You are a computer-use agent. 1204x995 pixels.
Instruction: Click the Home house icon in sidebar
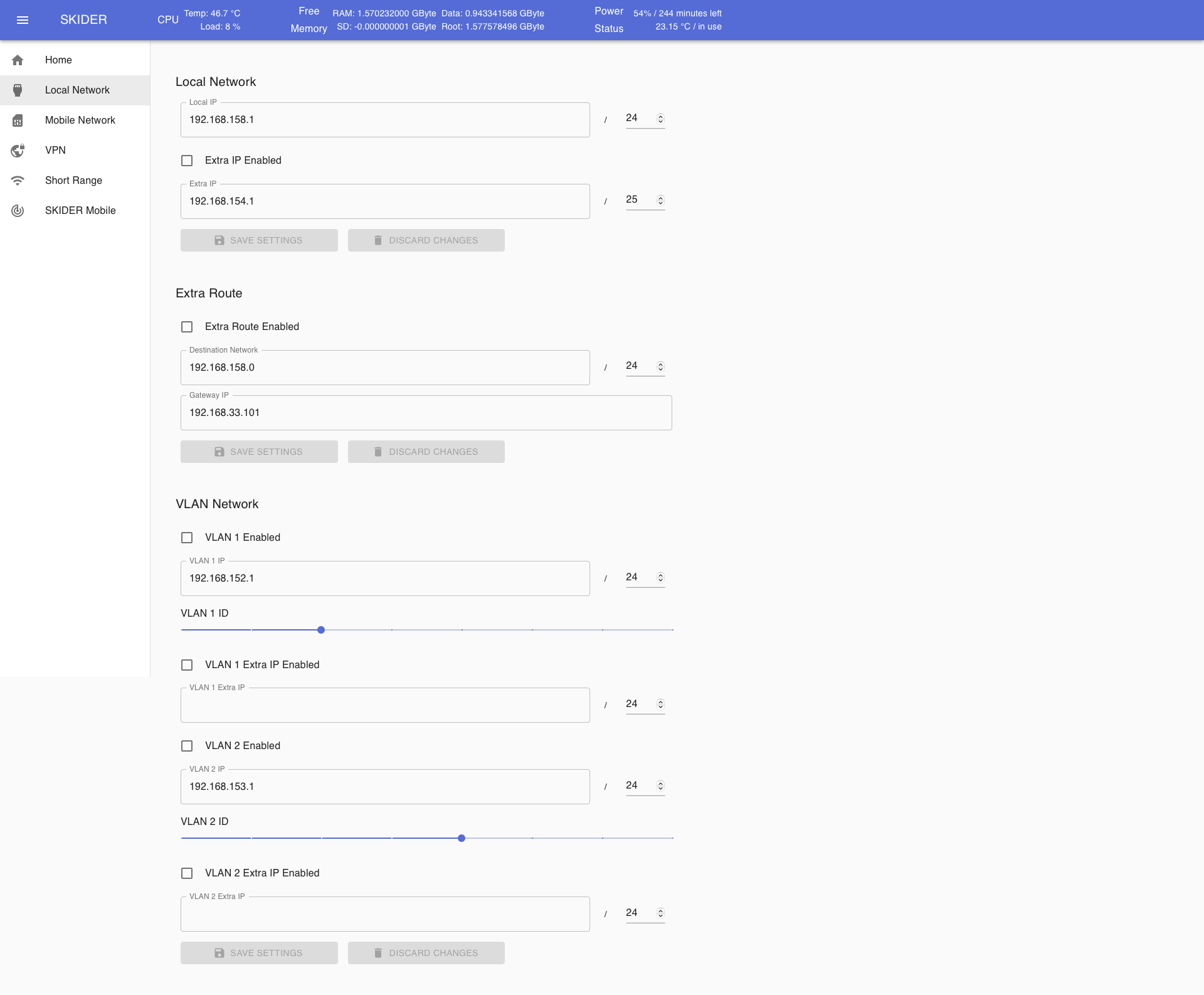[18, 60]
